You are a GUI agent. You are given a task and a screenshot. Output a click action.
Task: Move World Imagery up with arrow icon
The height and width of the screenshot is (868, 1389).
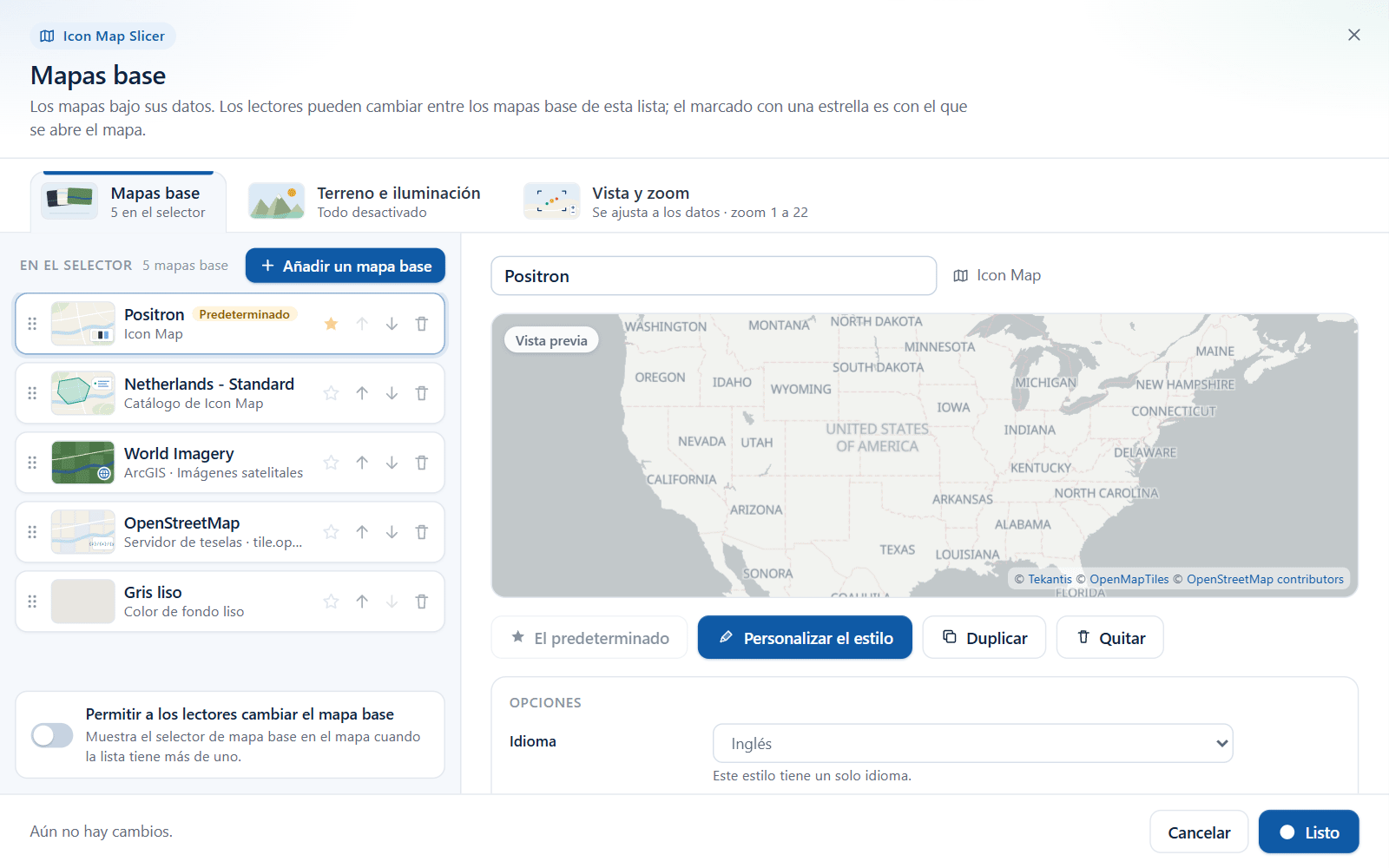pyautogui.click(x=362, y=463)
